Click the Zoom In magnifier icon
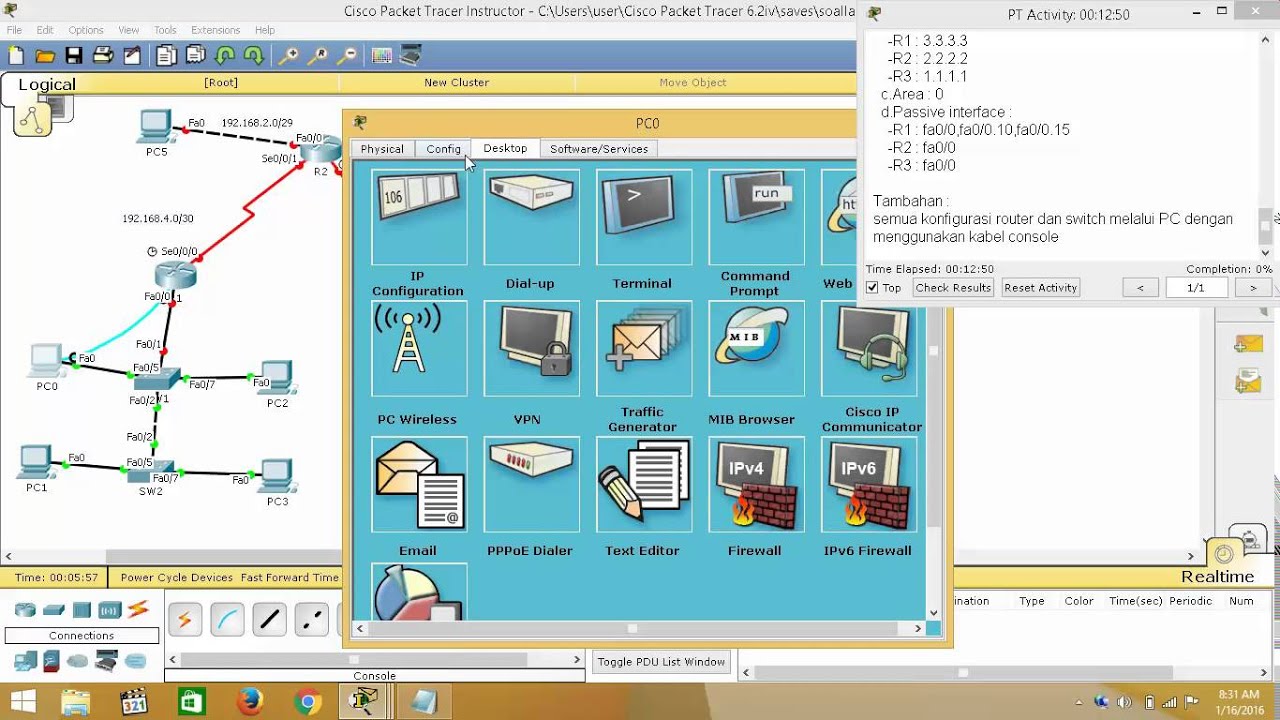Image resolution: width=1280 pixels, height=720 pixels. click(288, 56)
